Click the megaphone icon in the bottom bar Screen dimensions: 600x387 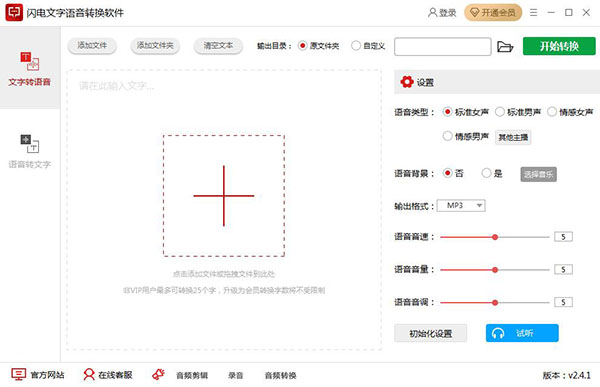click(x=158, y=374)
